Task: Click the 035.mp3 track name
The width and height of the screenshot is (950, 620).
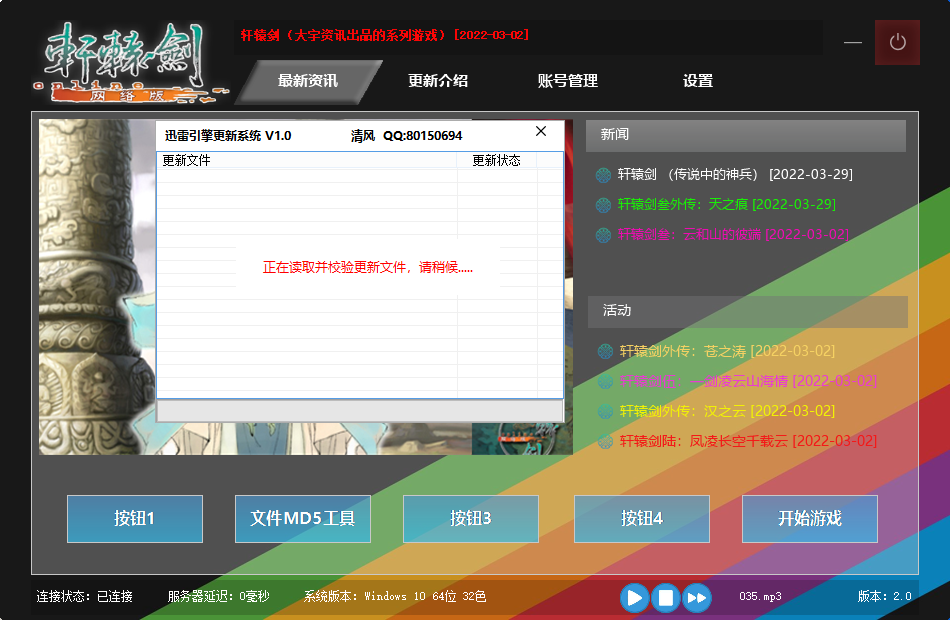Action: click(760, 597)
